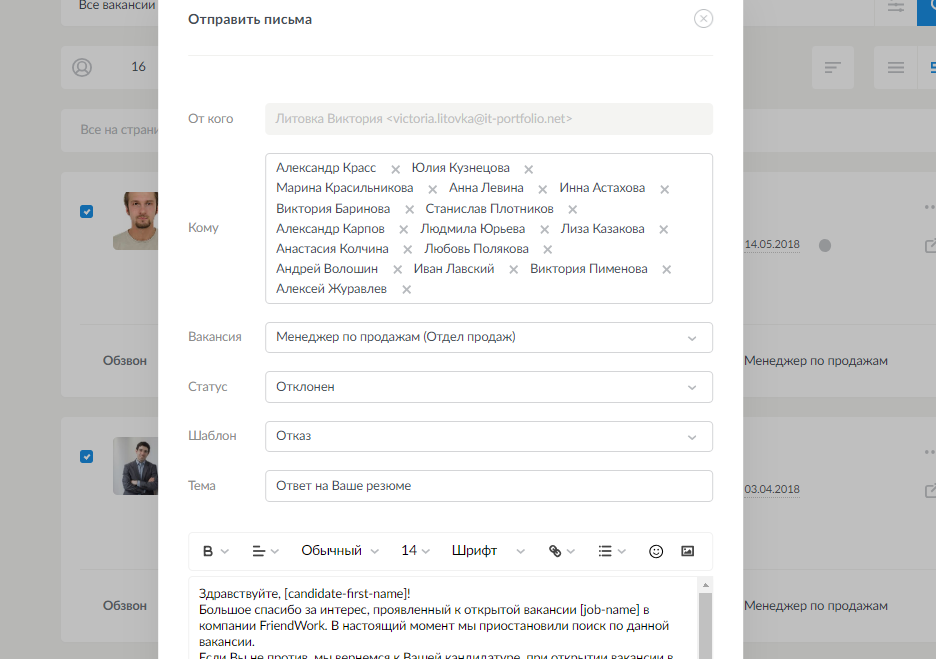The height and width of the screenshot is (659, 936).
Task: Click the message body scrollbar up arrow
Action: point(705,585)
